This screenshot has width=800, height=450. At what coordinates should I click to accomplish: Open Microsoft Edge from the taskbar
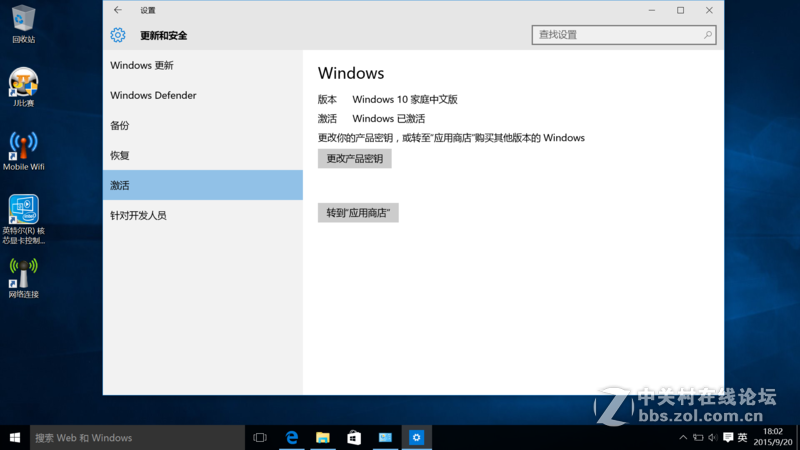coord(292,438)
